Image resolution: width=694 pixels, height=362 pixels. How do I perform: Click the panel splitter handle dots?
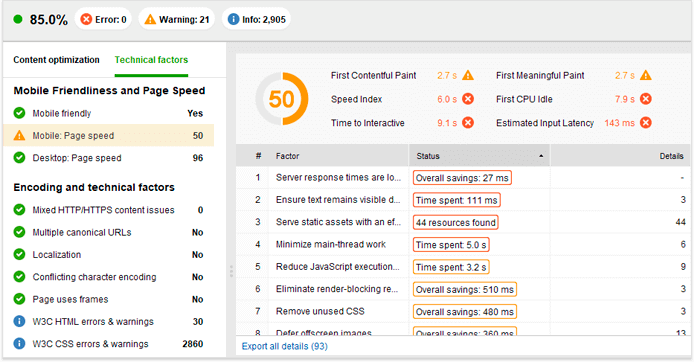[x=231, y=271]
